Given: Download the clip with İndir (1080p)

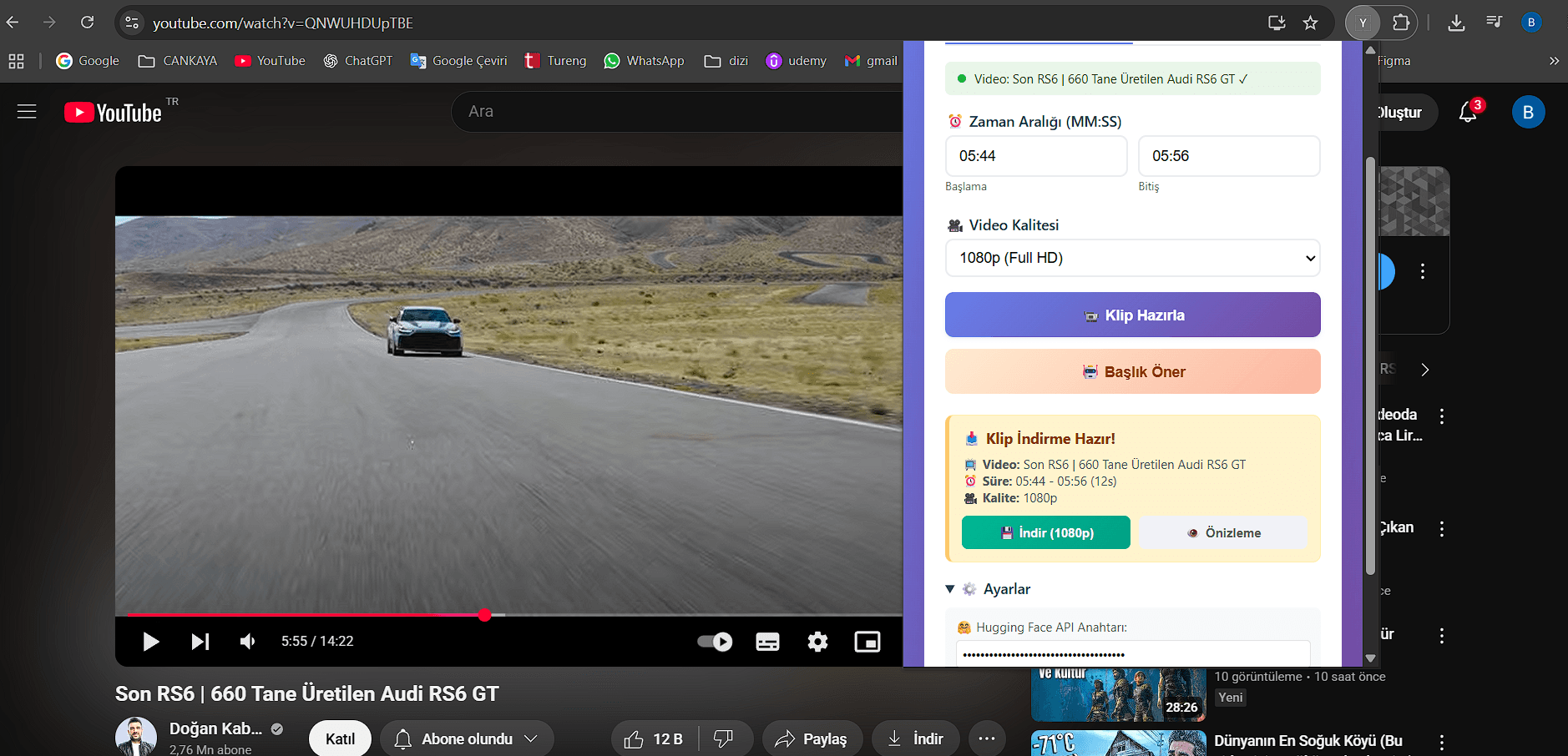Looking at the screenshot, I should pyautogui.click(x=1045, y=532).
